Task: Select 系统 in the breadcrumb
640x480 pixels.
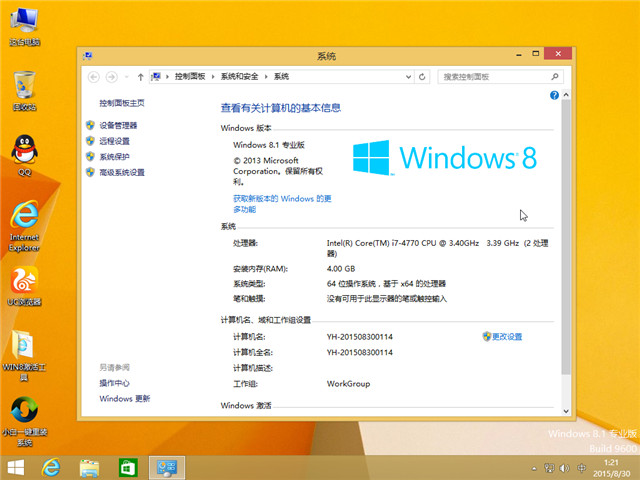Action: pos(281,76)
